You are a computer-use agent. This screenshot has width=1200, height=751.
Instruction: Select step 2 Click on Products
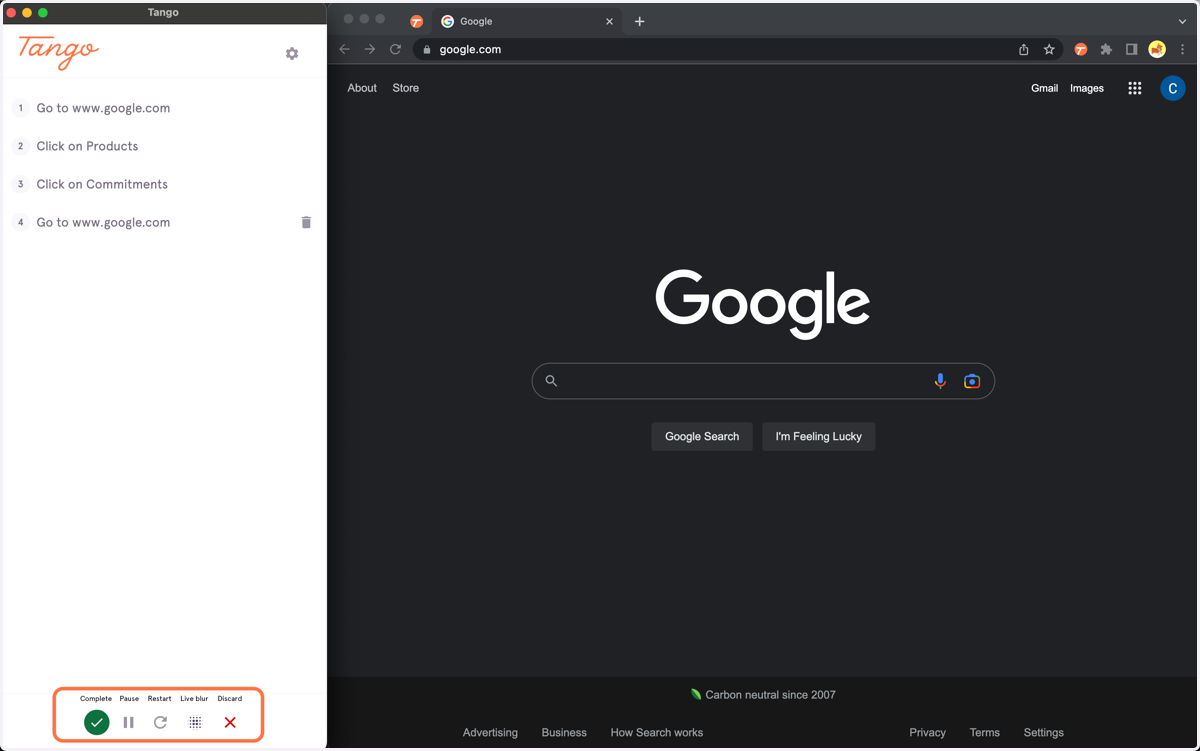(x=87, y=146)
